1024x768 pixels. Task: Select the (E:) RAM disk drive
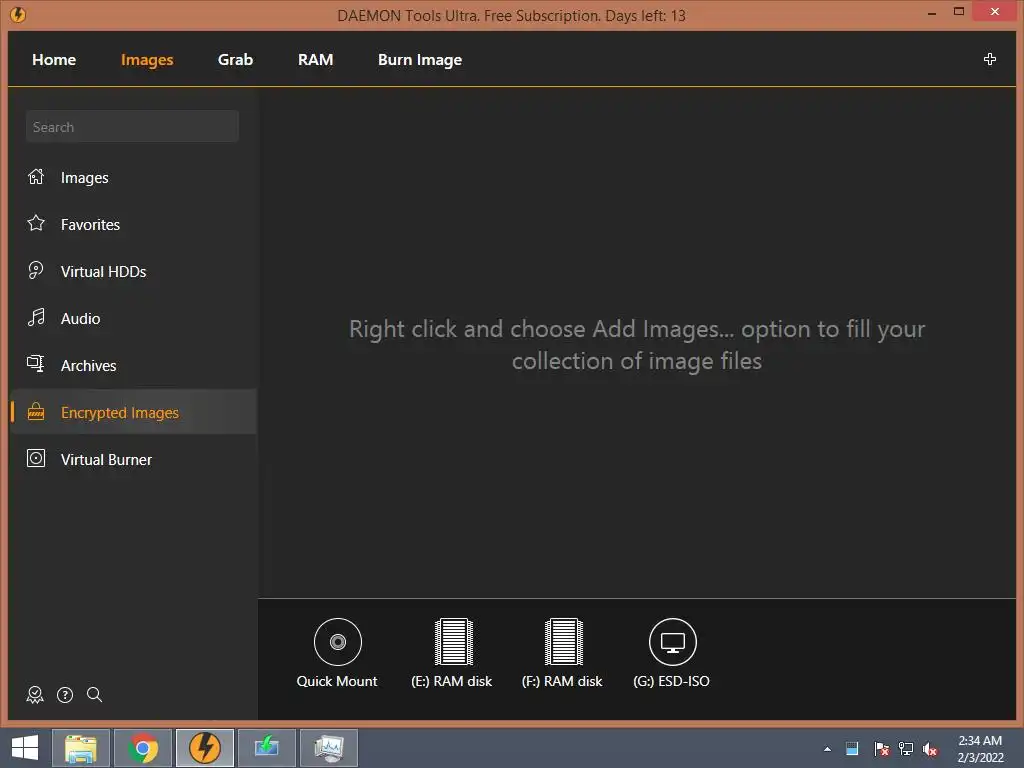452,653
